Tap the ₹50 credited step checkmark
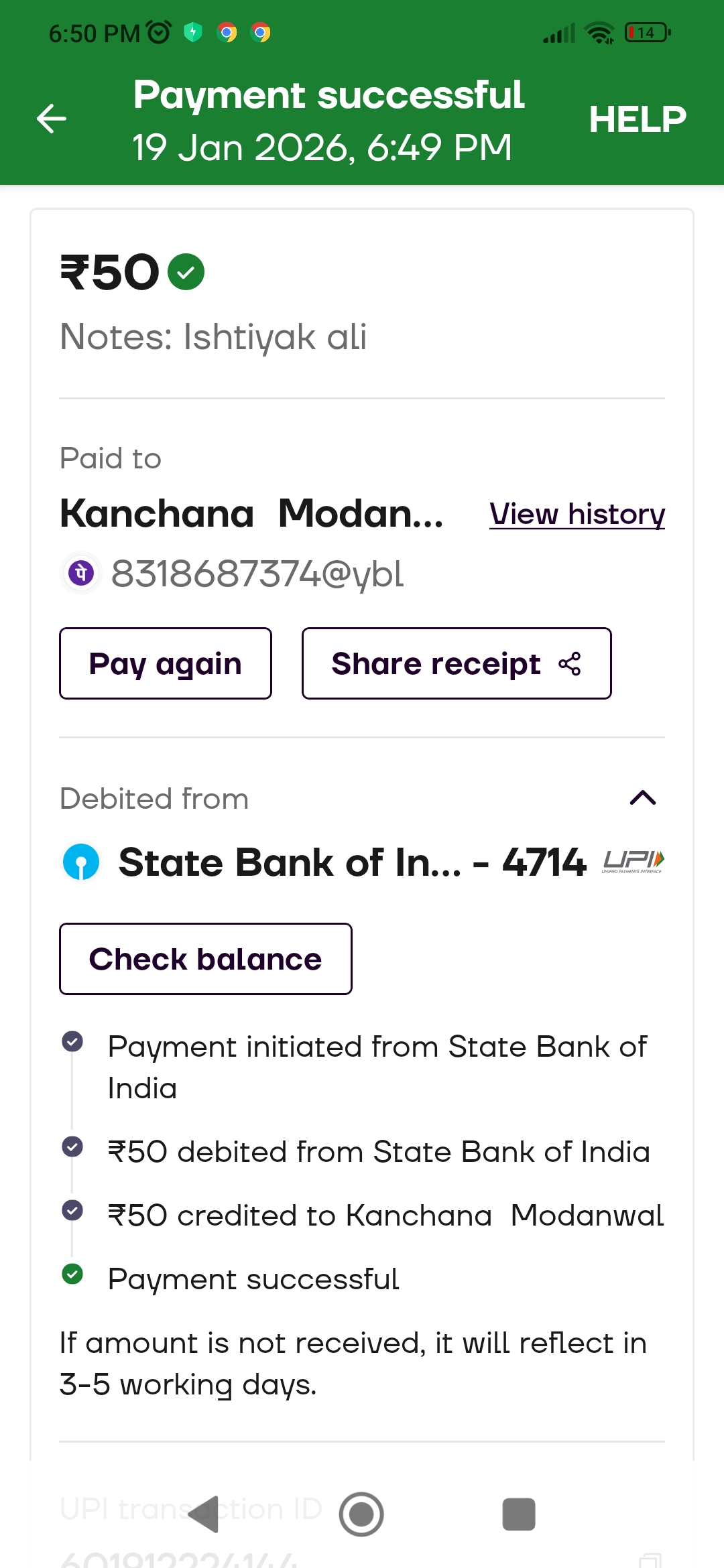This screenshot has width=724, height=1568. point(72,1210)
